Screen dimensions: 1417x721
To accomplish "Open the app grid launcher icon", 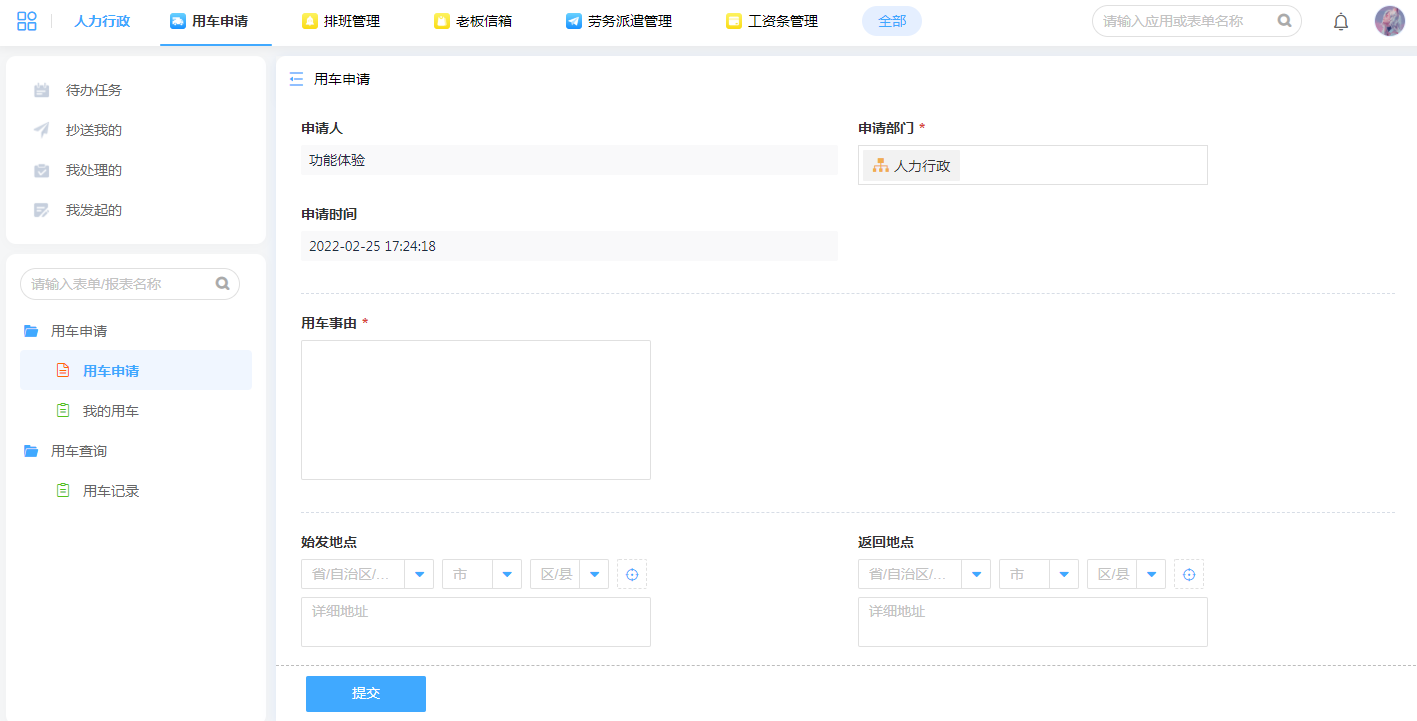I will [x=27, y=21].
